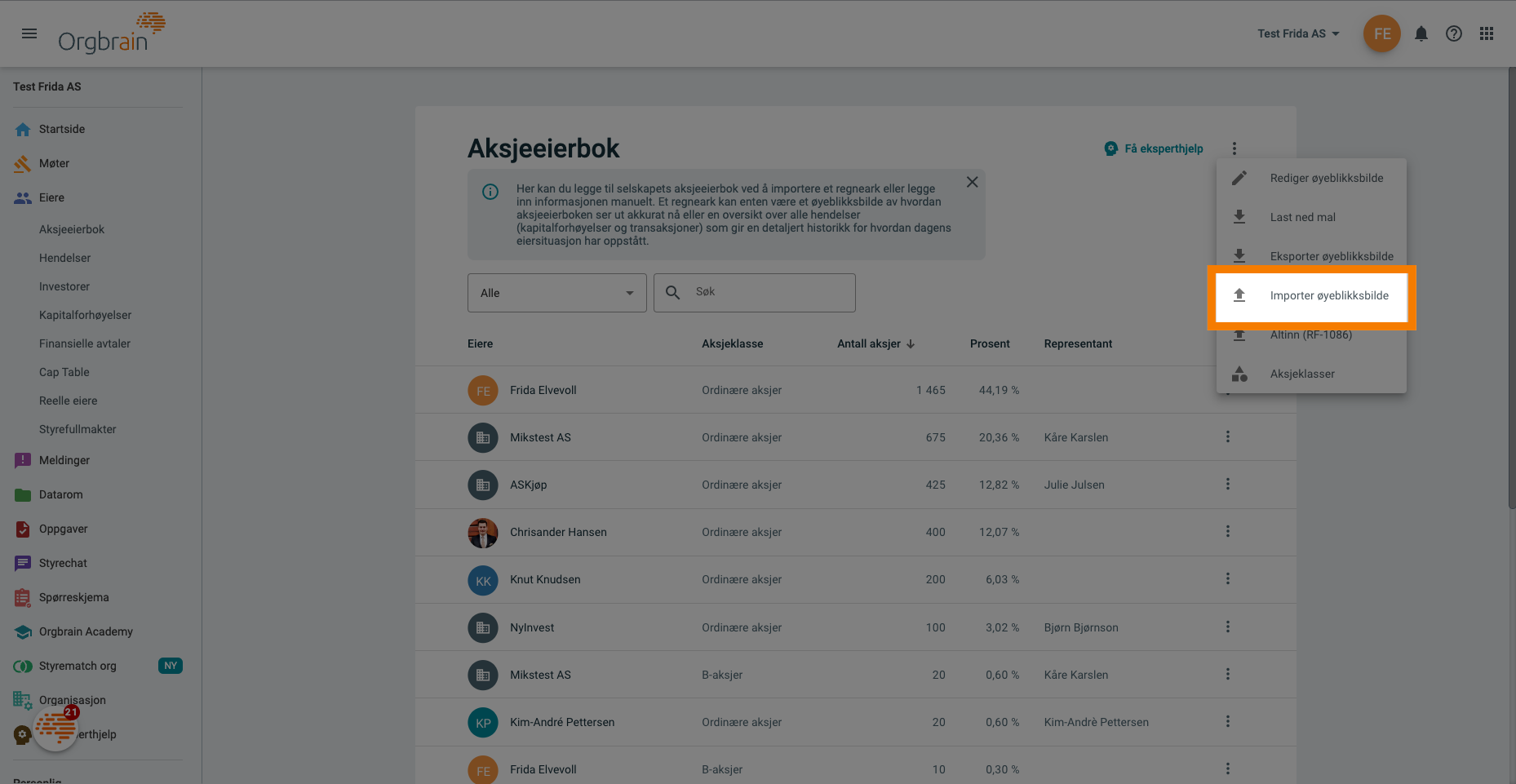Screen dimensions: 1516x784
Task: Open row menu for ASKjøp
Action: click(x=1227, y=484)
